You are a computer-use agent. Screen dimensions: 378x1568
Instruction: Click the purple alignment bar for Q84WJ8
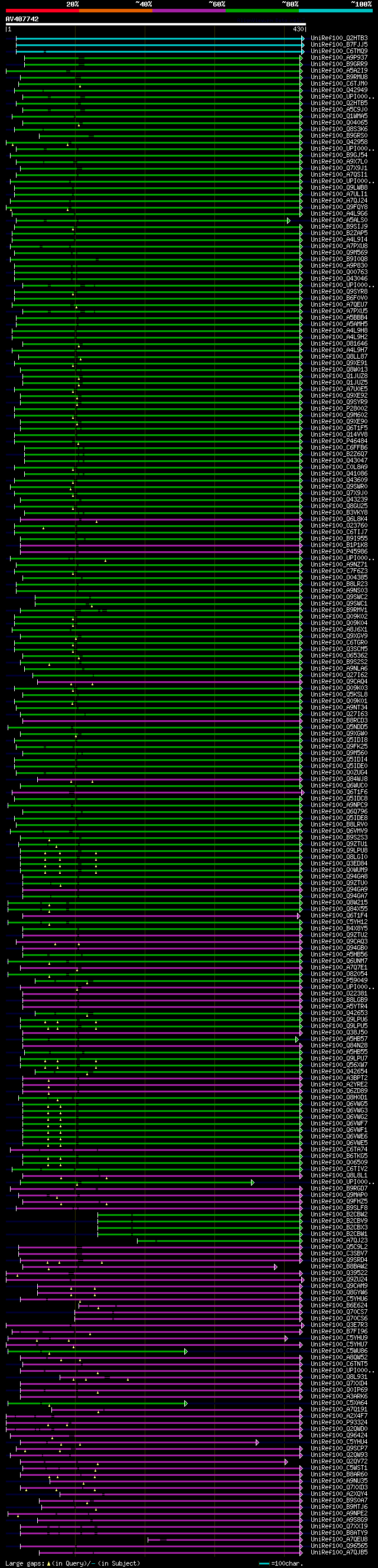click(x=170, y=779)
